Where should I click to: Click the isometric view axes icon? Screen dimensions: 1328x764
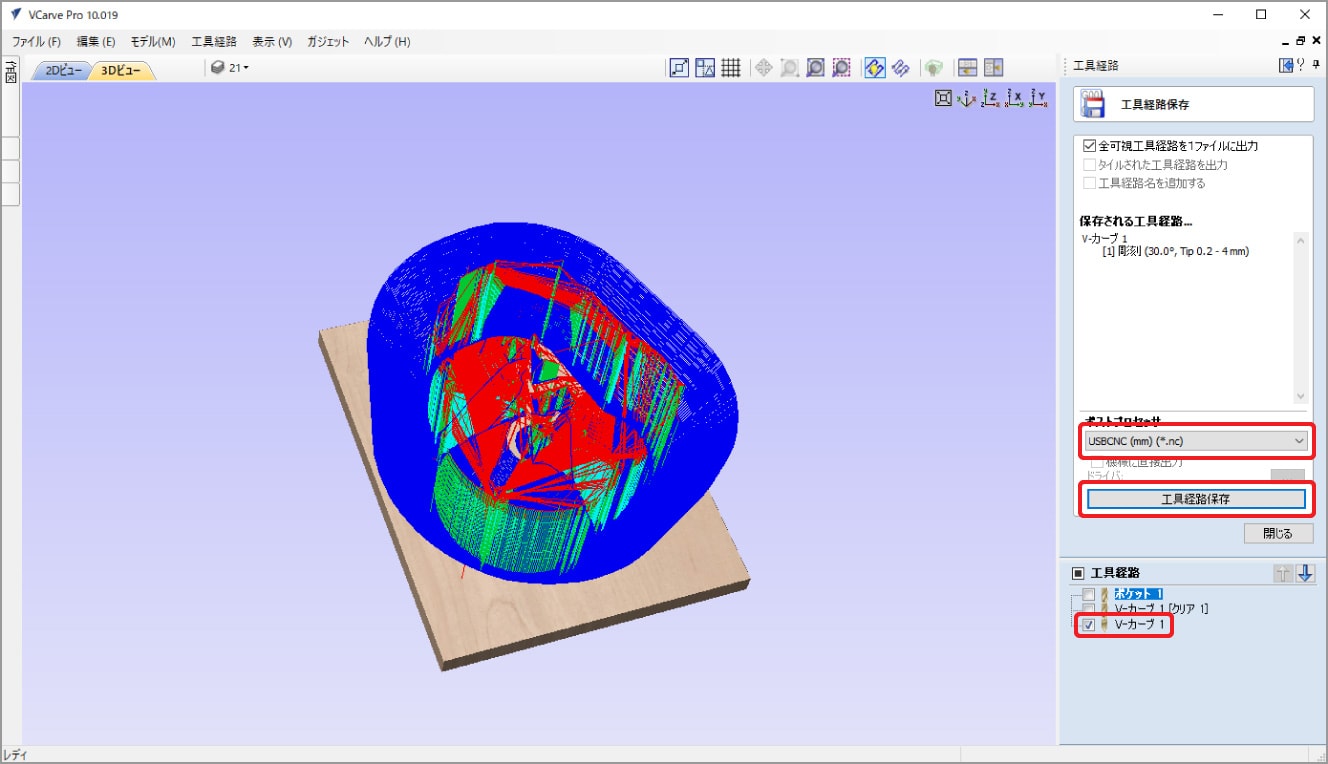(x=966, y=98)
